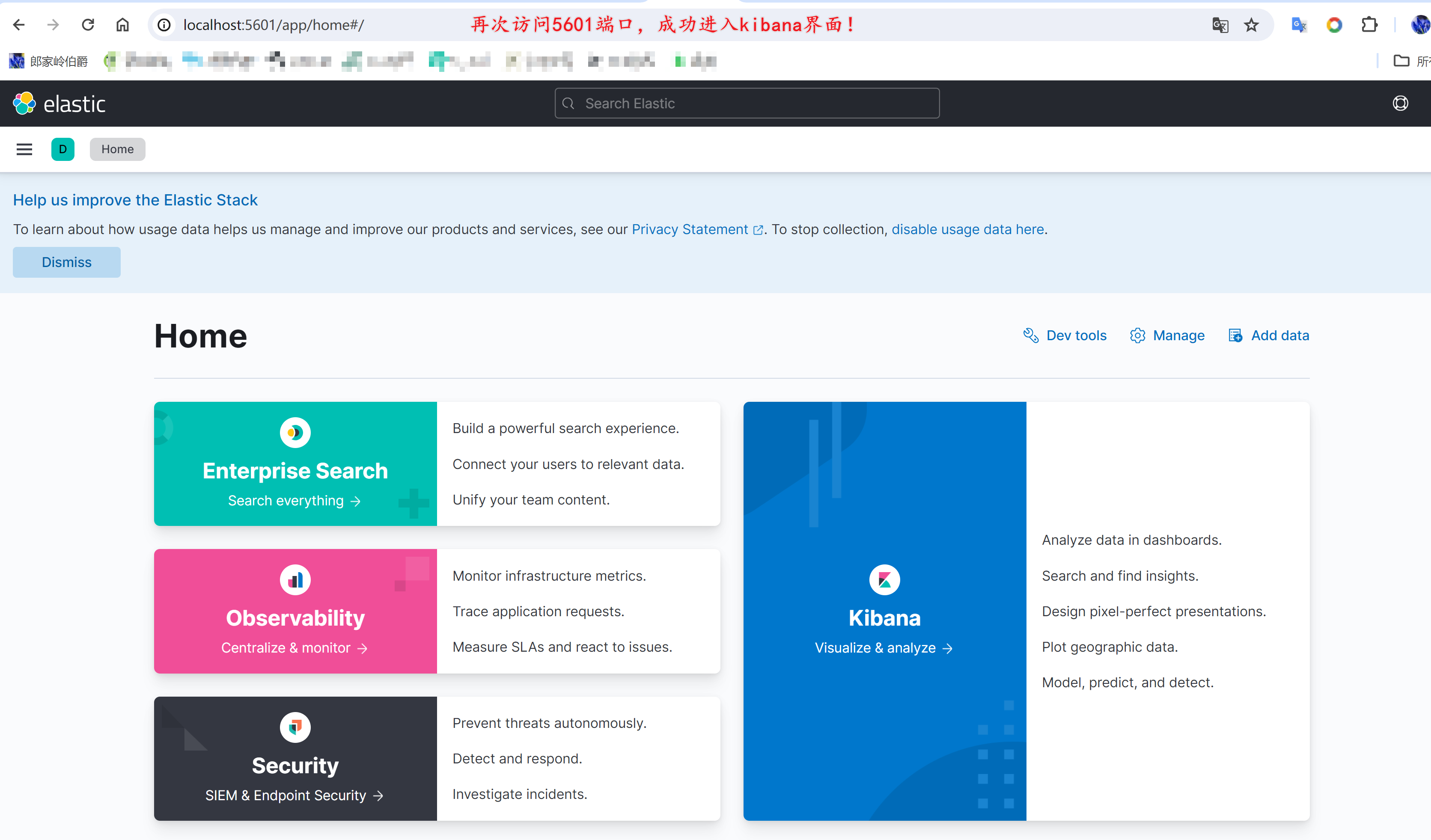This screenshot has height=840, width=1431.
Task: Click text Connect your users to relevant data
Action: [x=568, y=464]
